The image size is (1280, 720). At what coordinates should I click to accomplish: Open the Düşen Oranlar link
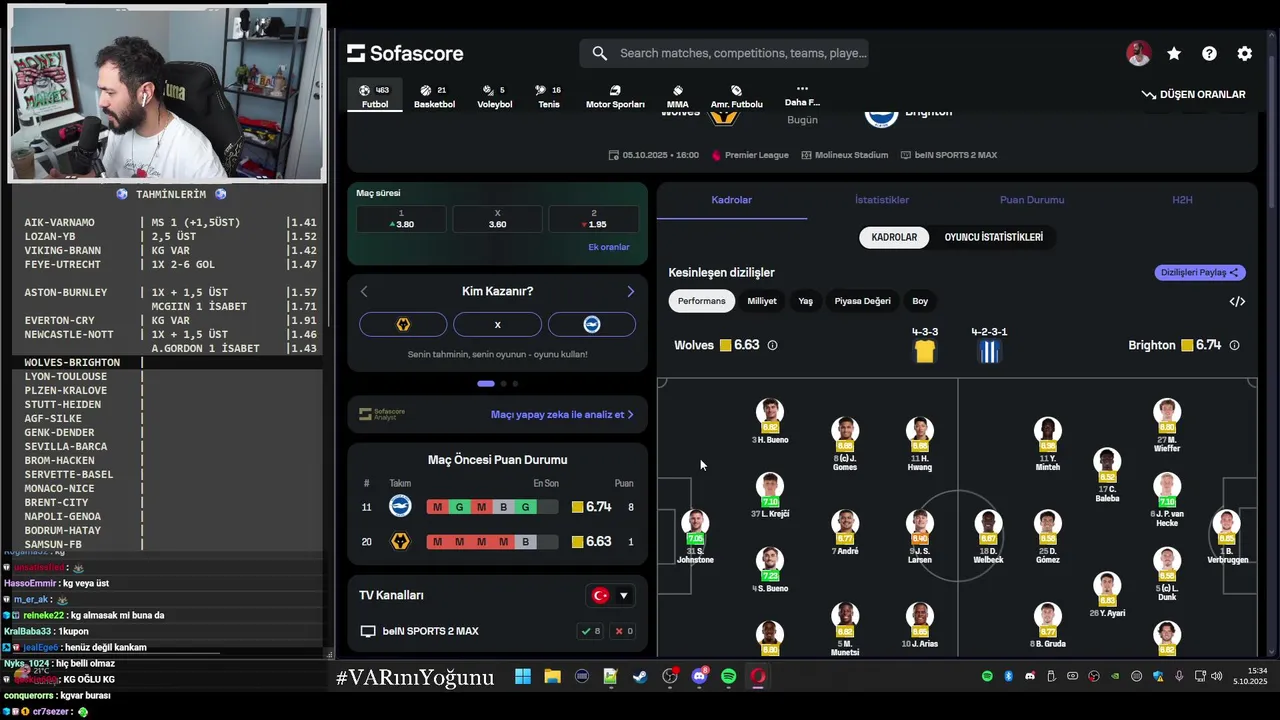coord(1194,94)
